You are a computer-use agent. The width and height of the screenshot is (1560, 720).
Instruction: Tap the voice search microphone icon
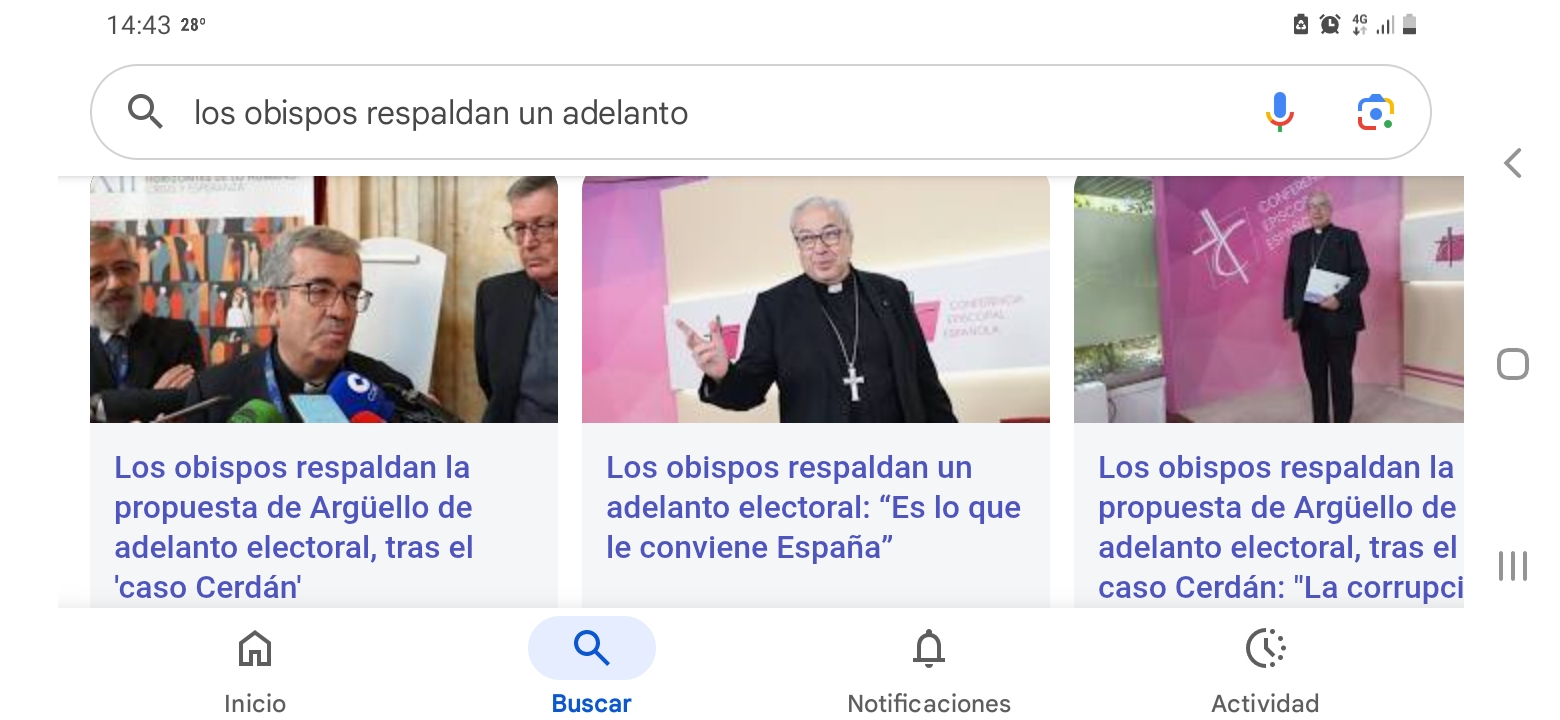point(1279,112)
